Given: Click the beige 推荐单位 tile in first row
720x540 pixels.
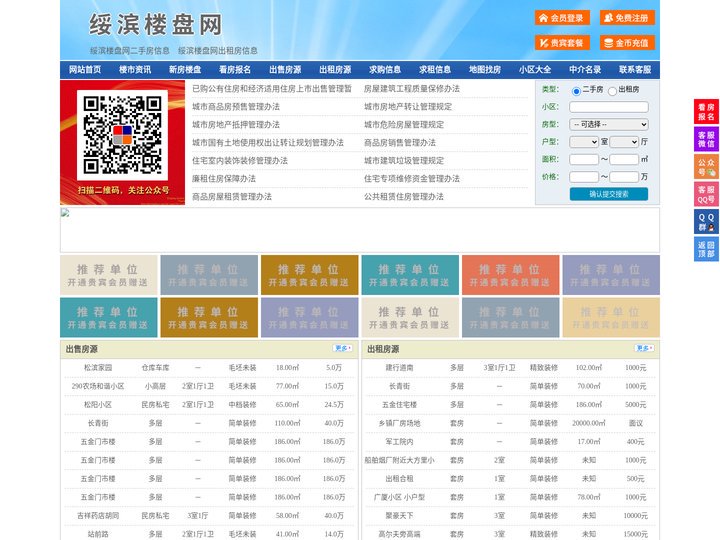Looking at the screenshot, I should tap(108, 275).
